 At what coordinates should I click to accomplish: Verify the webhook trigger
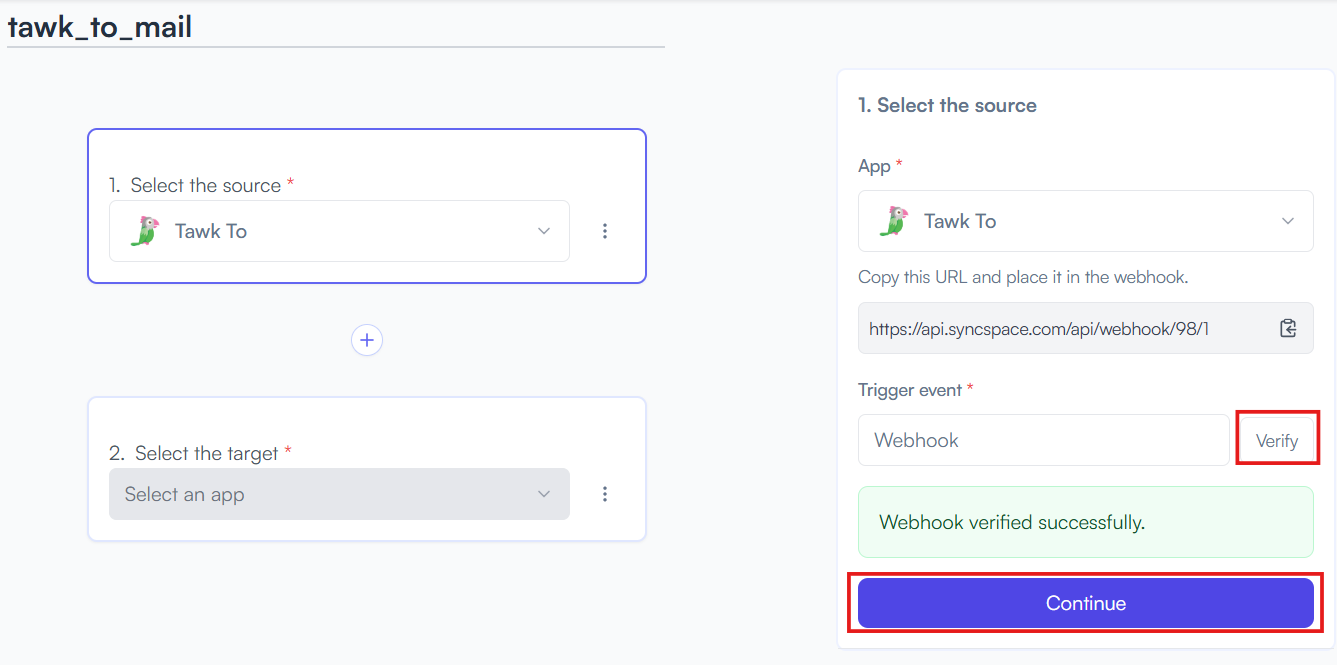[x=1277, y=440]
